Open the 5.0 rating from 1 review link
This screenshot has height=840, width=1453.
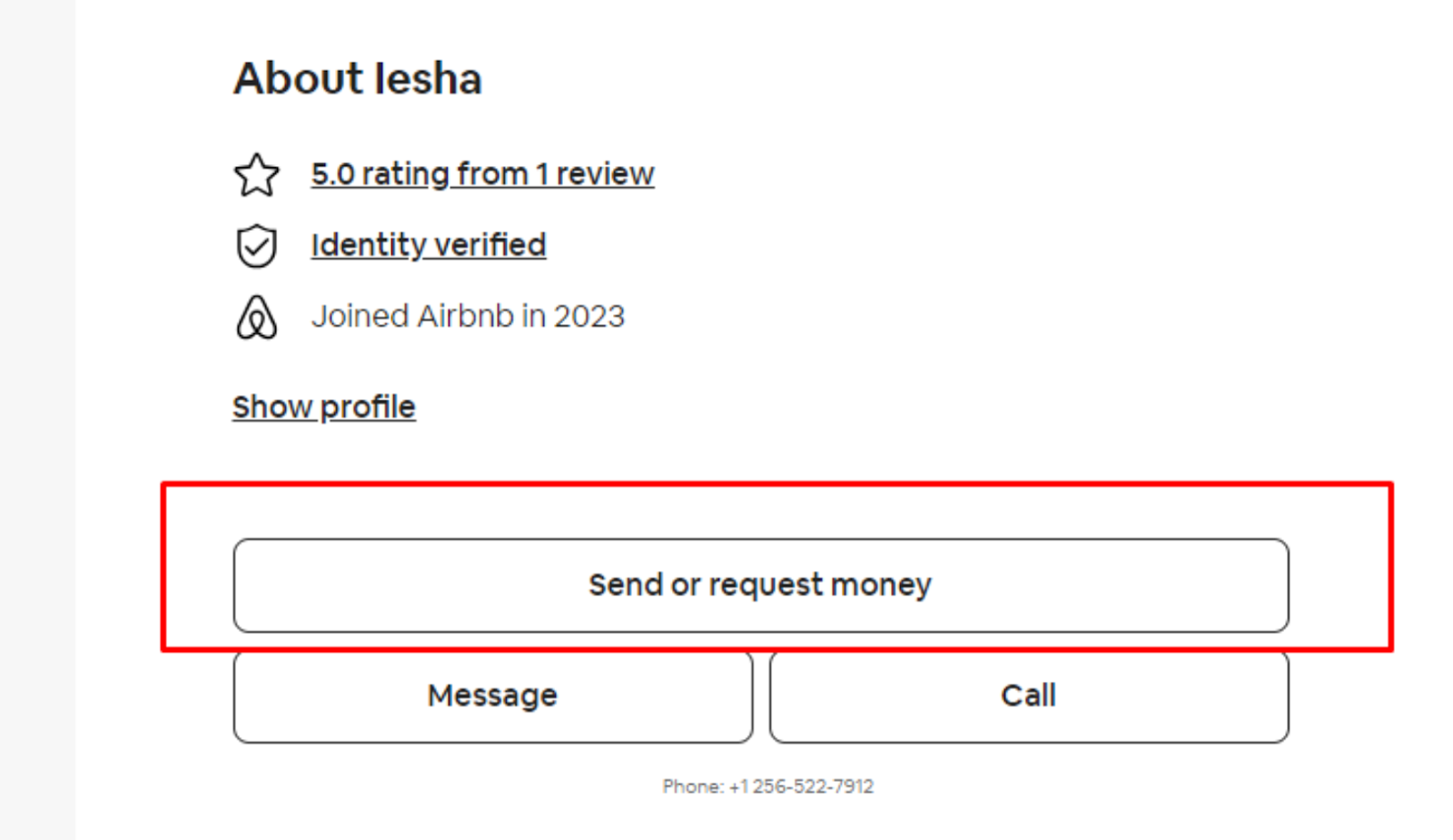tap(482, 173)
